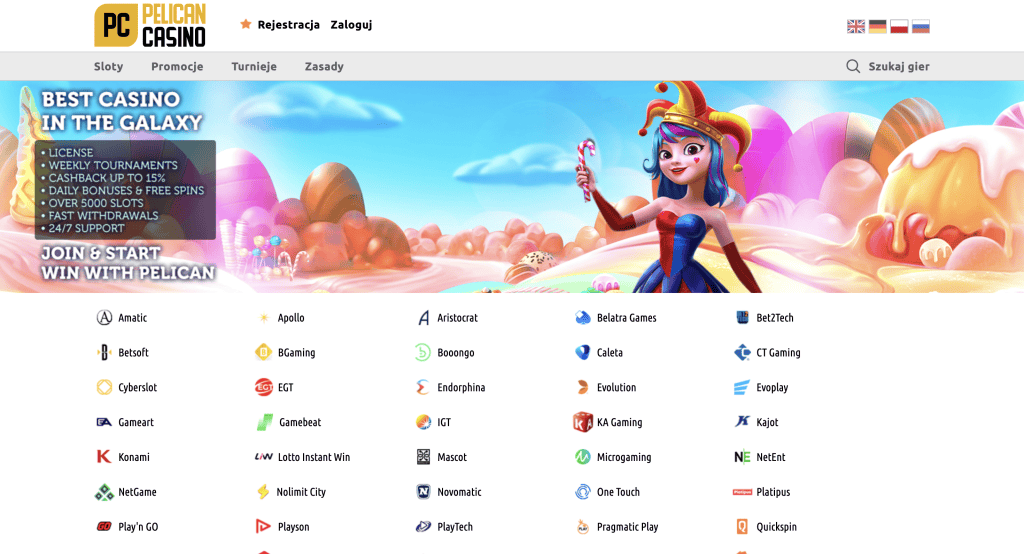This screenshot has height=554, width=1024.
Task: Click the Booongo provider icon
Action: tap(423, 352)
